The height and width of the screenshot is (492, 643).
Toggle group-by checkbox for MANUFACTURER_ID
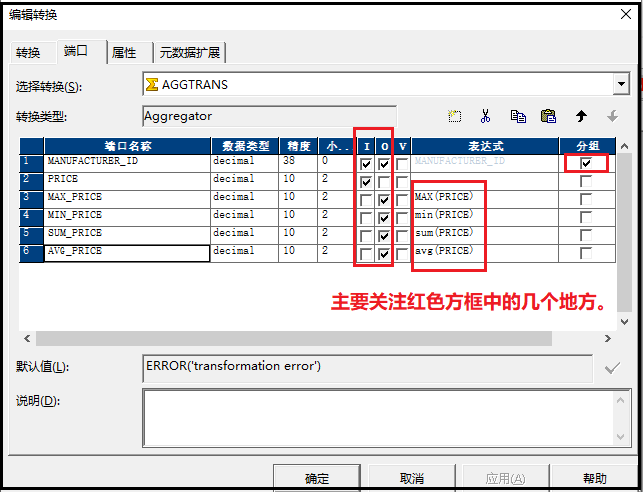pos(586,163)
